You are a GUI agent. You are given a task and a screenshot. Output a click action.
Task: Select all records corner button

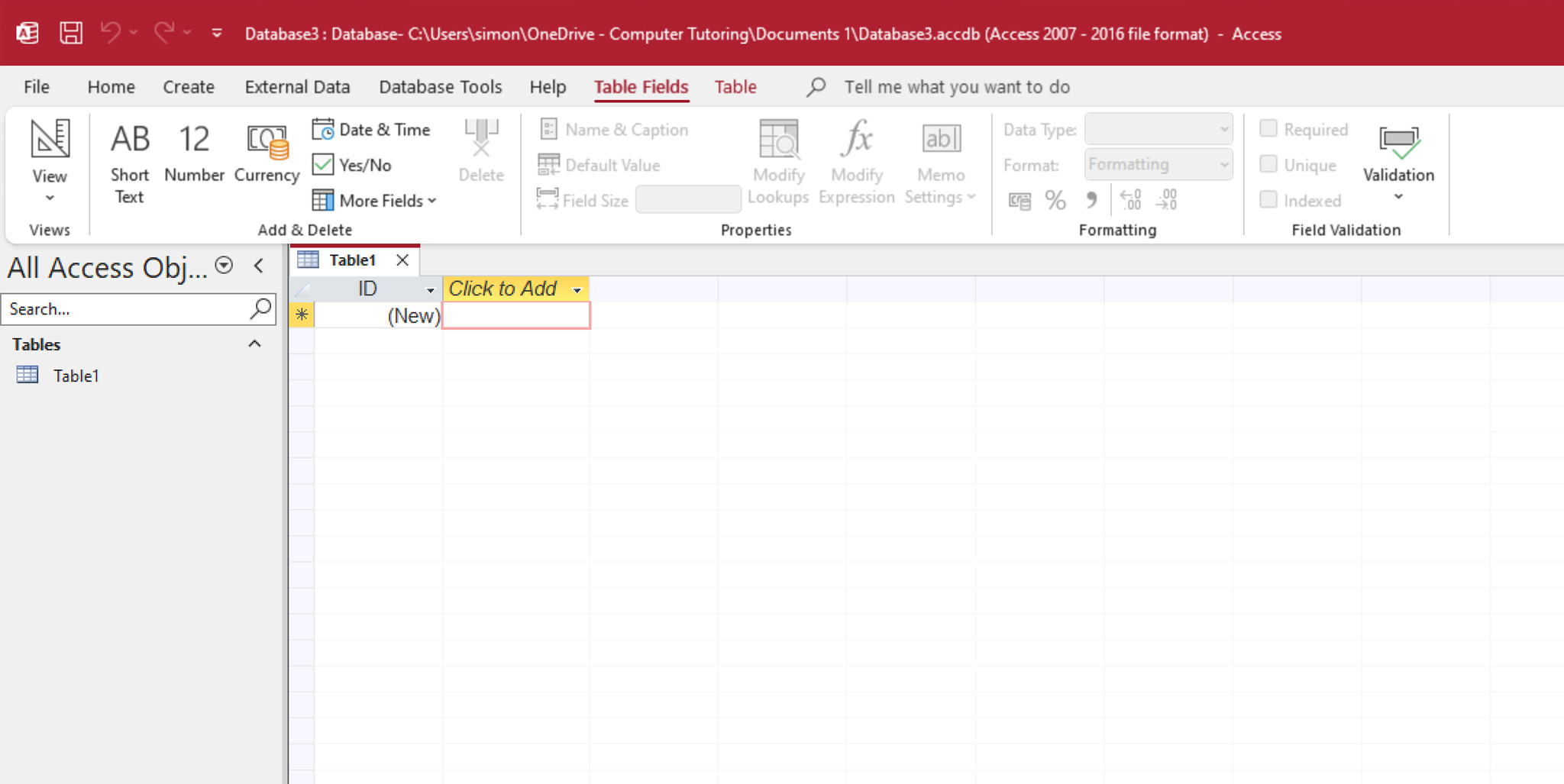302,289
